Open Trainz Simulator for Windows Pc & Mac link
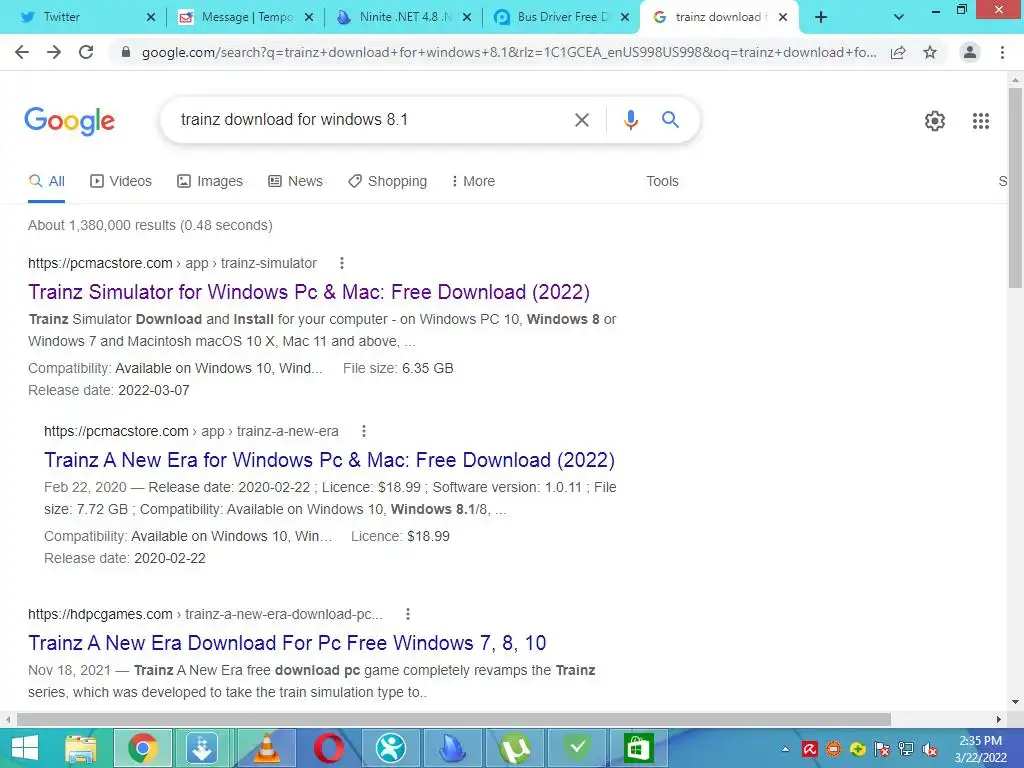The image size is (1024, 768). point(309,292)
